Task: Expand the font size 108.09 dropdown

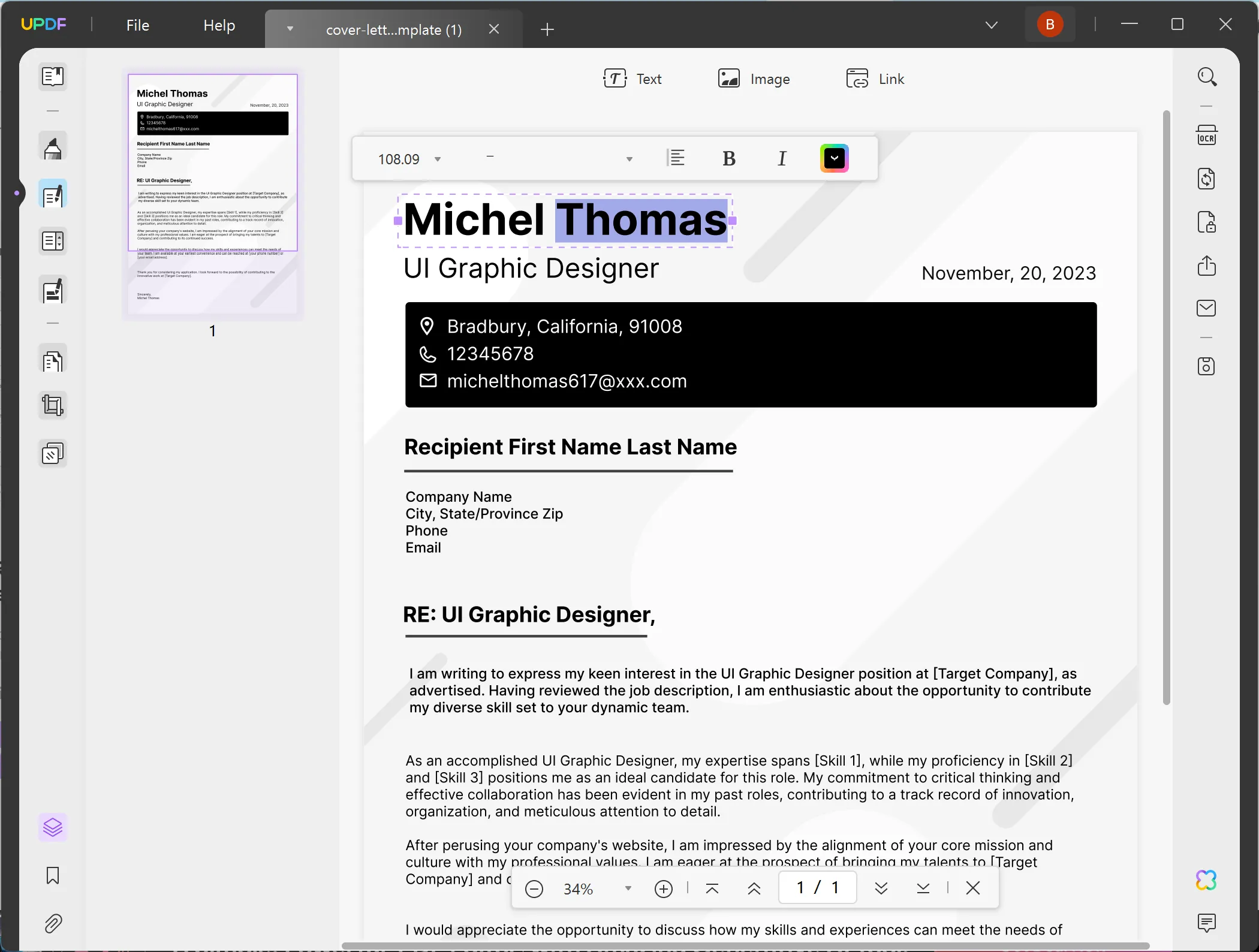Action: [438, 159]
